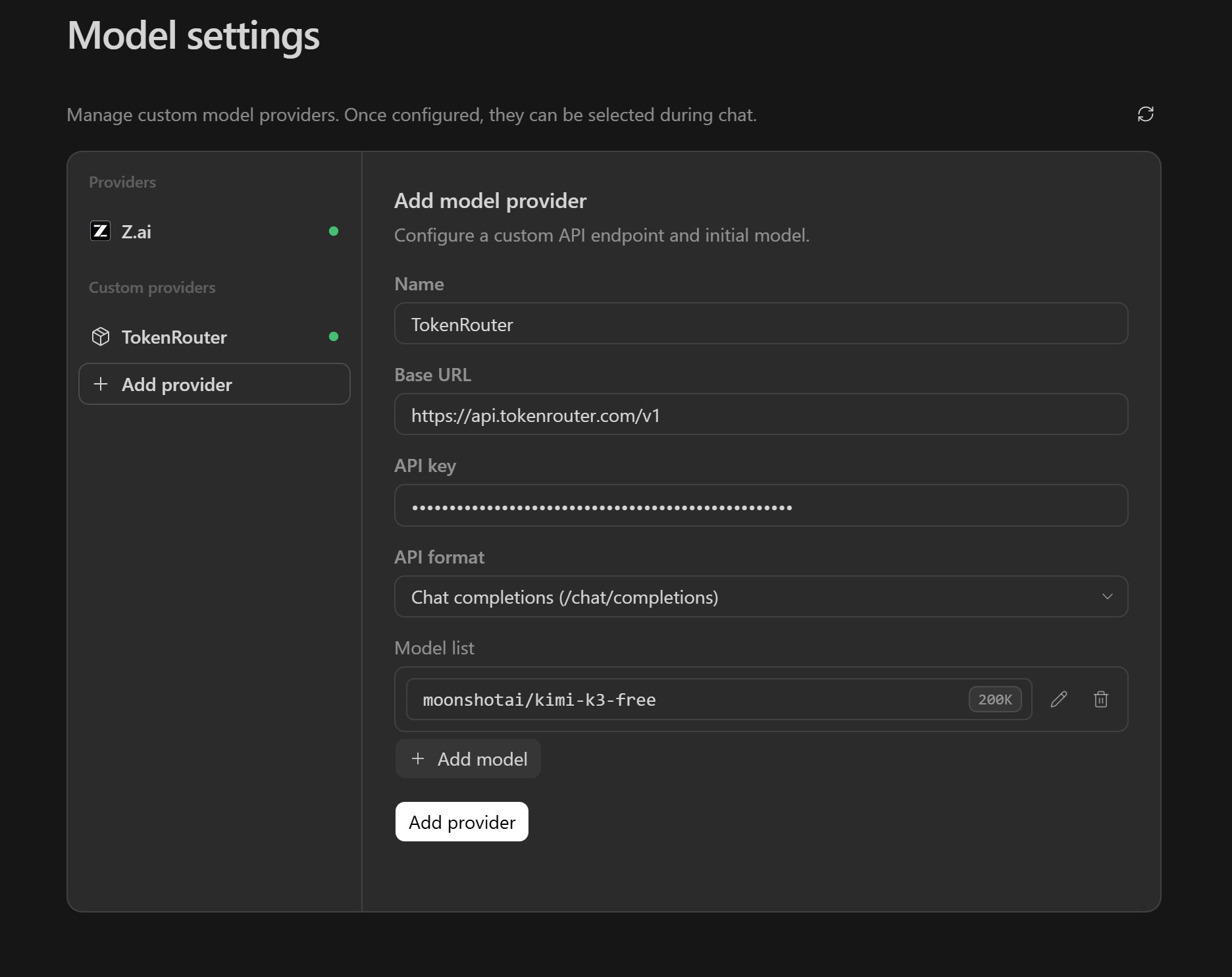Screen dimensions: 1232x977
Task: Click the Base URL label
Action: coord(432,375)
